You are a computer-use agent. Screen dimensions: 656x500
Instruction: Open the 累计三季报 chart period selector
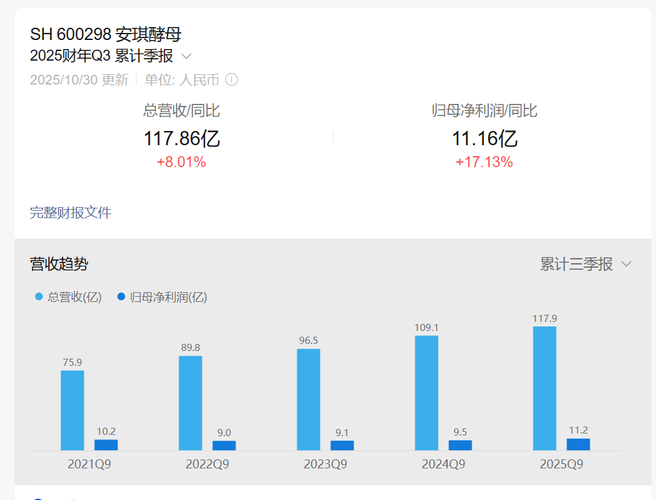tap(585, 264)
